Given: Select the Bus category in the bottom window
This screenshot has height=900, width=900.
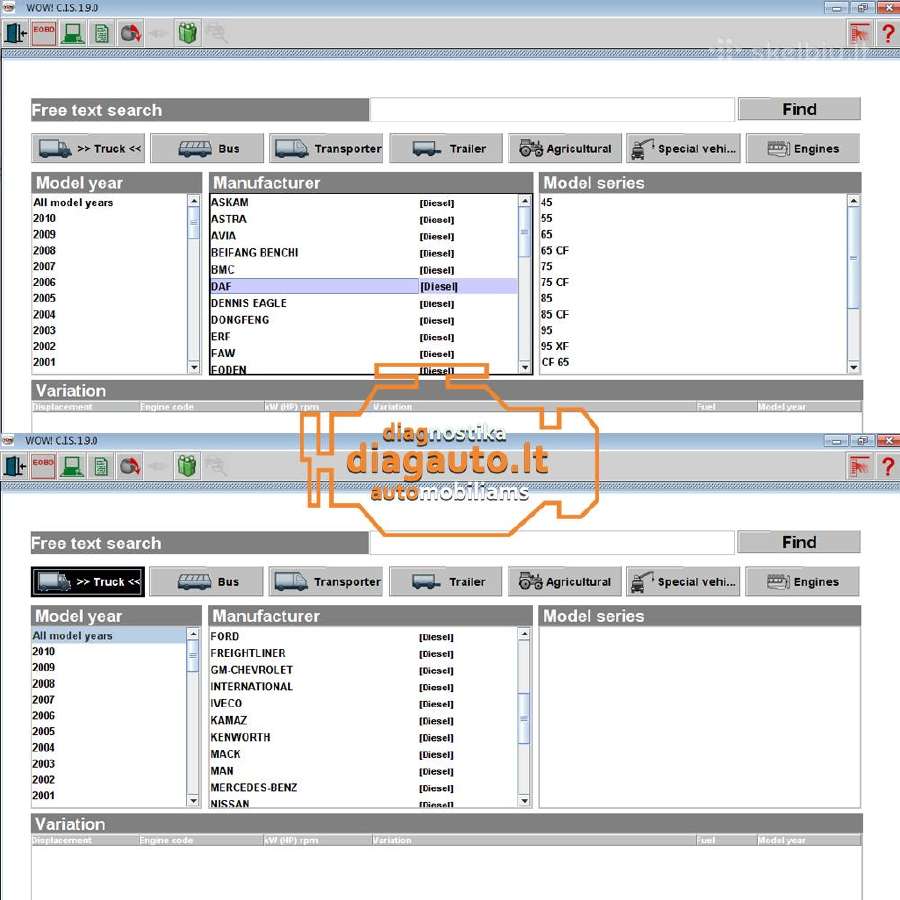Looking at the screenshot, I should pyautogui.click(x=207, y=582).
